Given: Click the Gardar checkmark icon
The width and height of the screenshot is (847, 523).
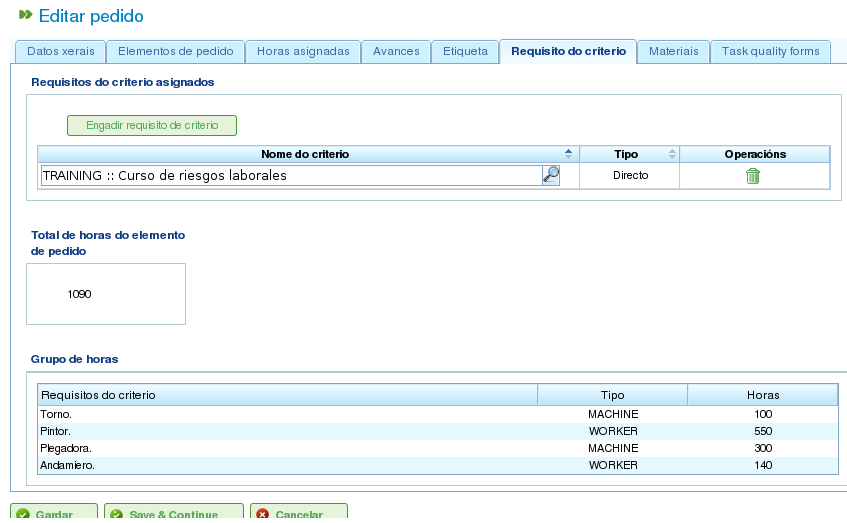Looking at the screenshot, I should pyautogui.click(x=23, y=514).
